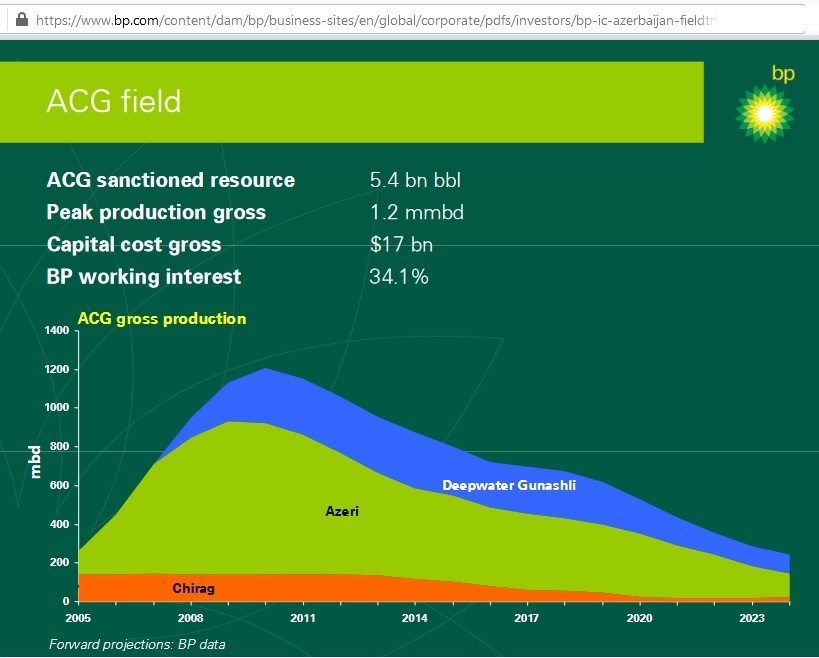The width and height of the screenshot is (819, 658).
Task: Click the y-axis value 1400
Action: (56, 330)
